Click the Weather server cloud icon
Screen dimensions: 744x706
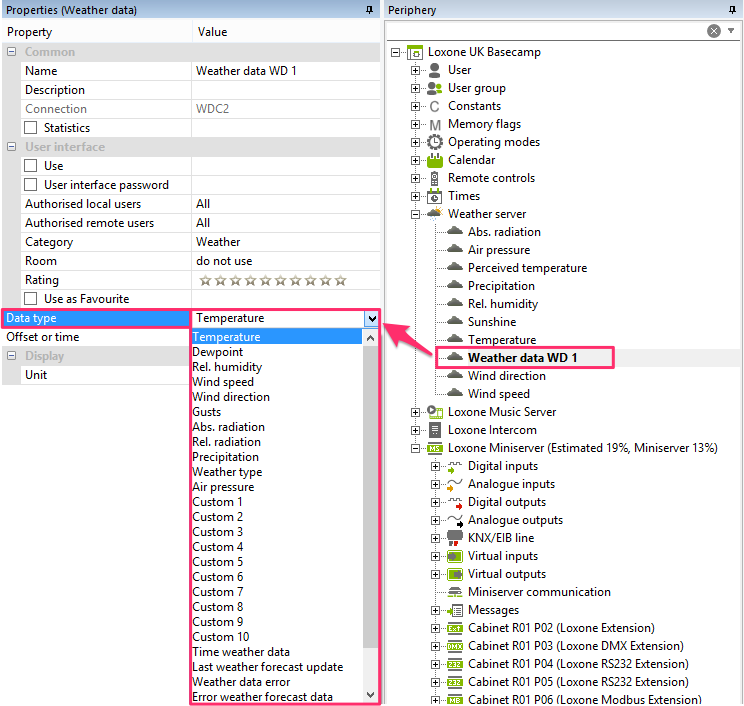pyautogui.click(x=435, y=214)
